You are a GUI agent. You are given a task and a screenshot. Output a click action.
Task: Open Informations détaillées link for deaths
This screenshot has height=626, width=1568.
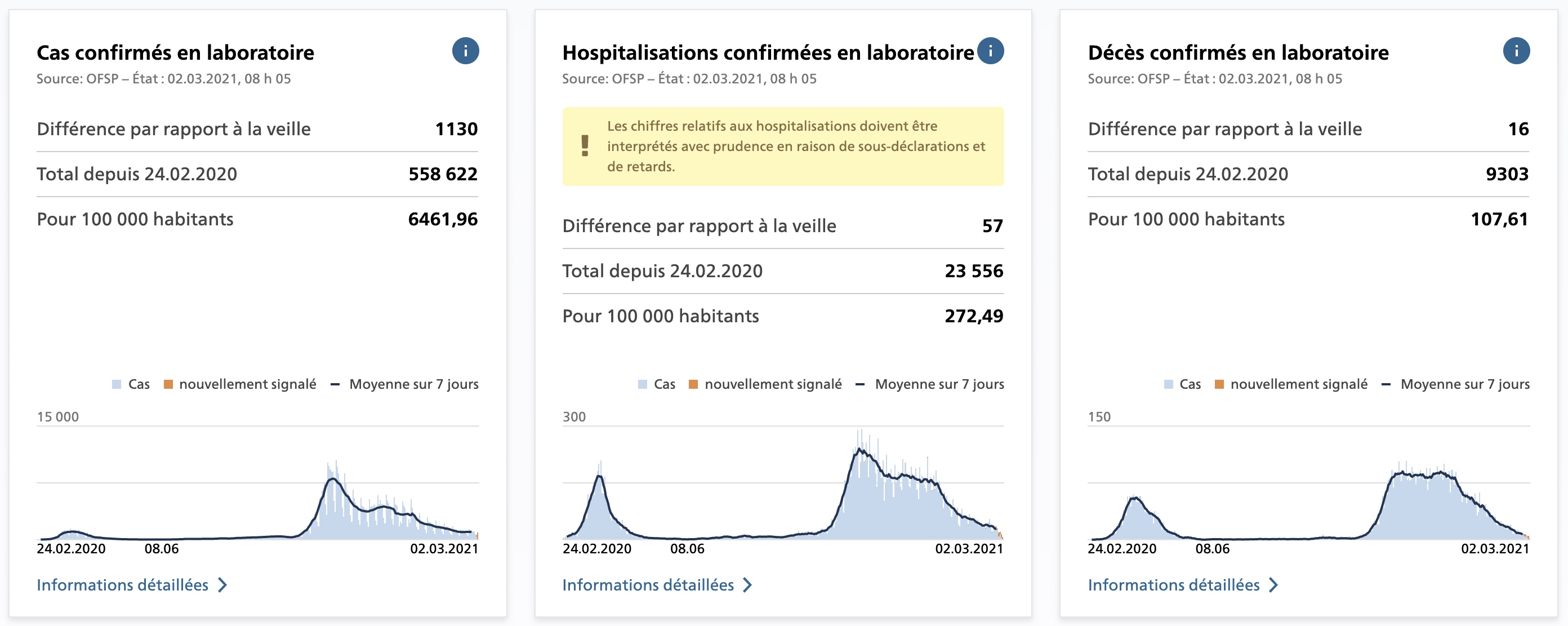coord(1173,585)
